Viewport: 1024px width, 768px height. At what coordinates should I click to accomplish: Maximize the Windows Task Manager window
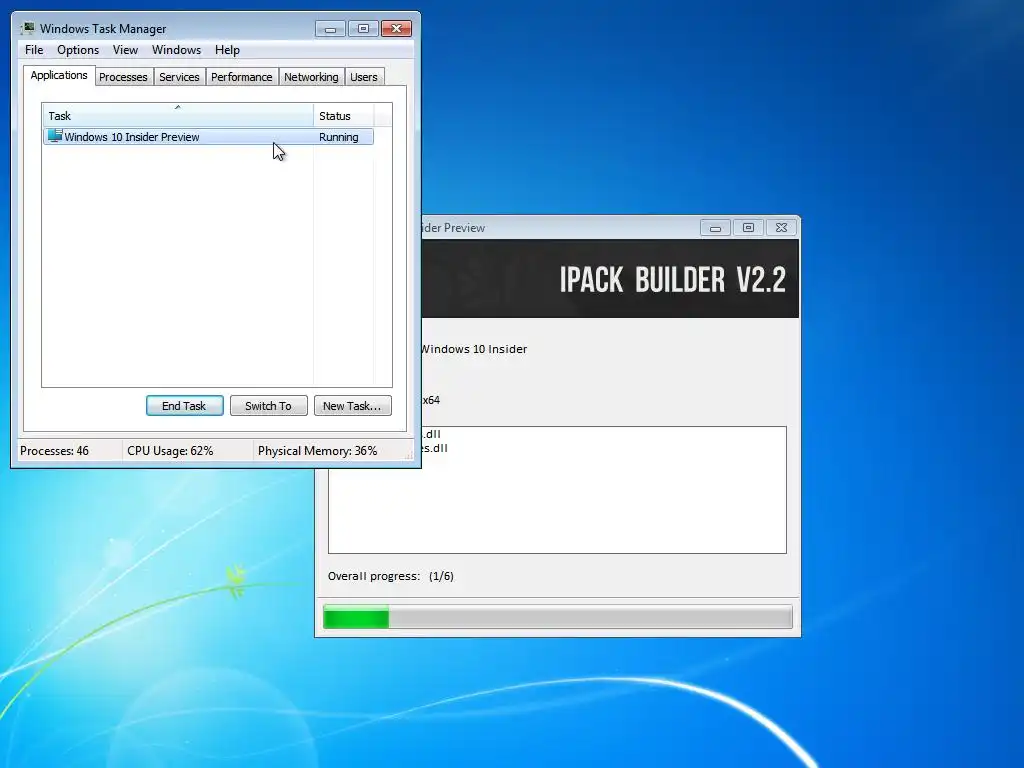363,29
